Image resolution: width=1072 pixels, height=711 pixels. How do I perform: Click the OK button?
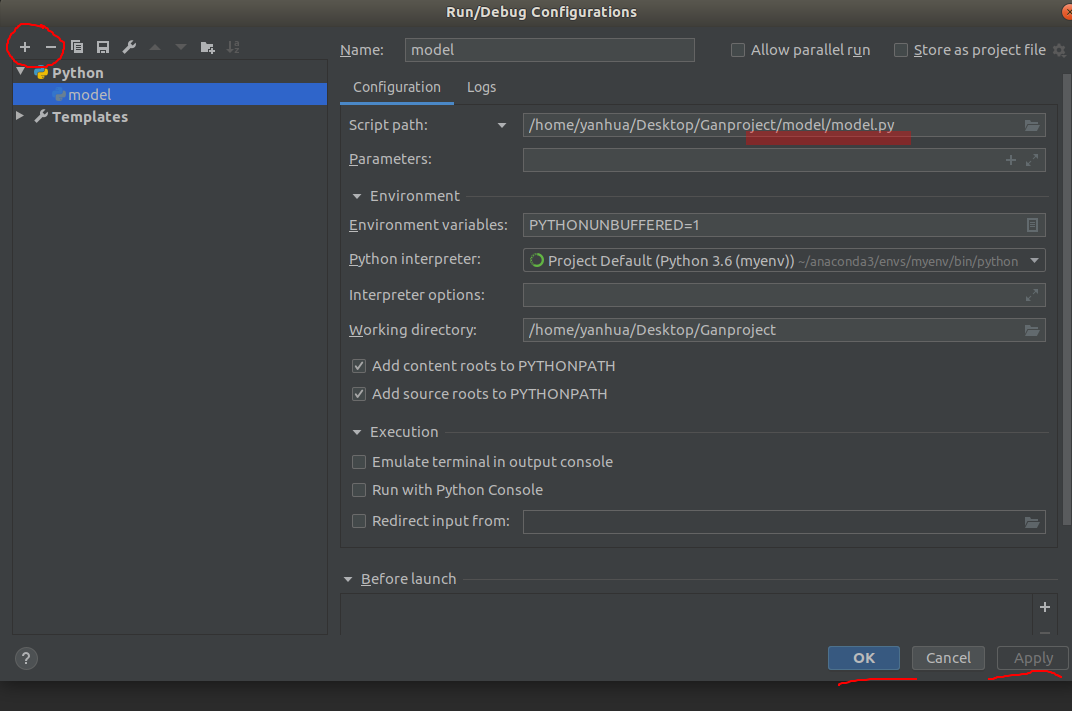[864, 657]
